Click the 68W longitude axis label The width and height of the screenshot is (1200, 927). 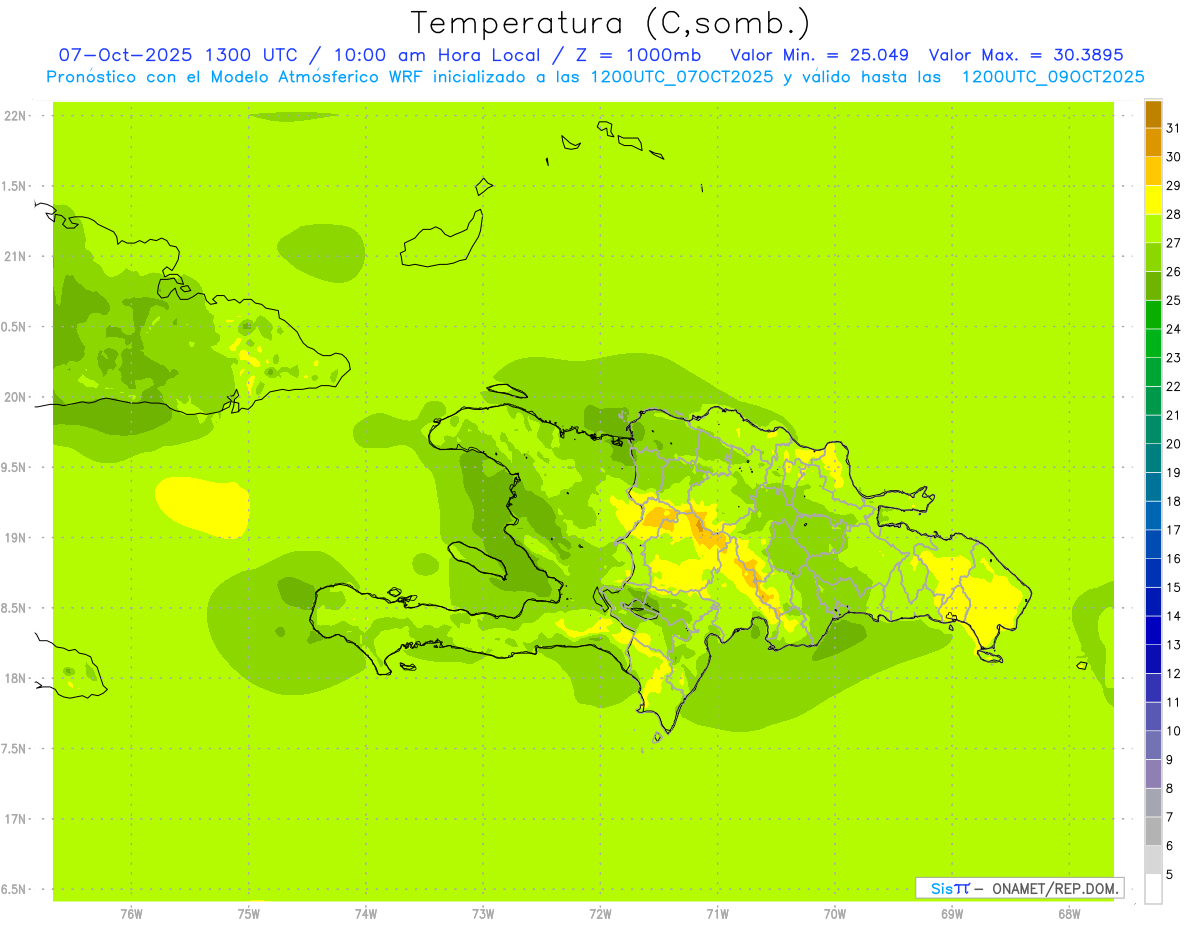click(1068, 913)
